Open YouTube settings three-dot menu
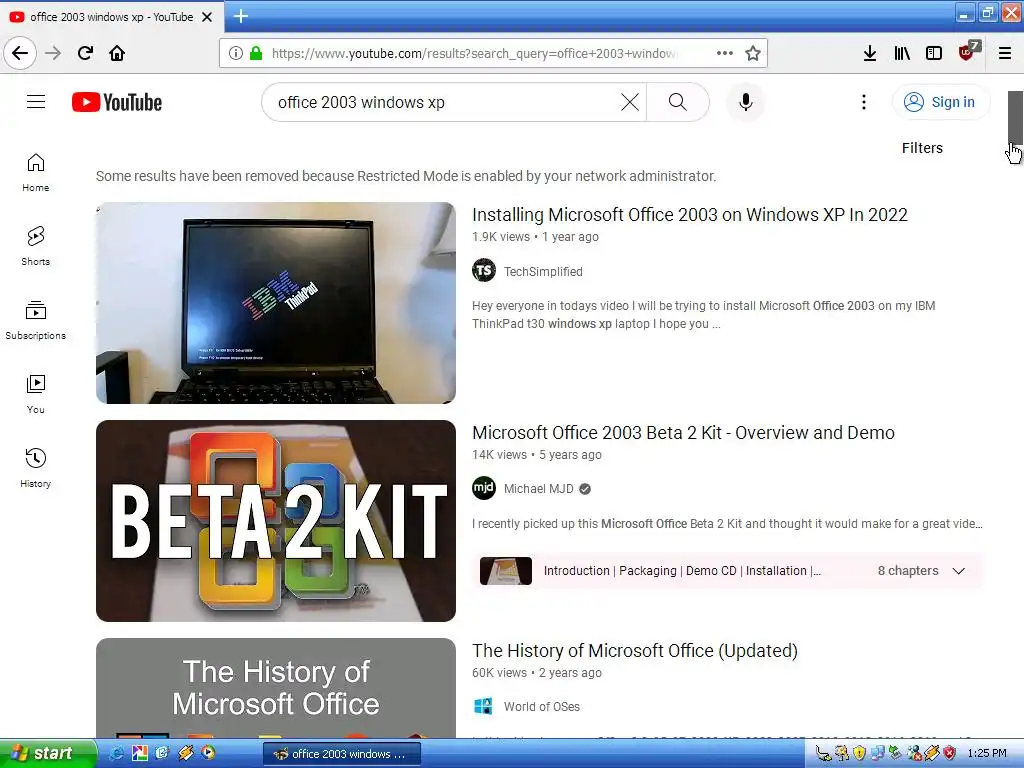 click(x=863, y=102)
